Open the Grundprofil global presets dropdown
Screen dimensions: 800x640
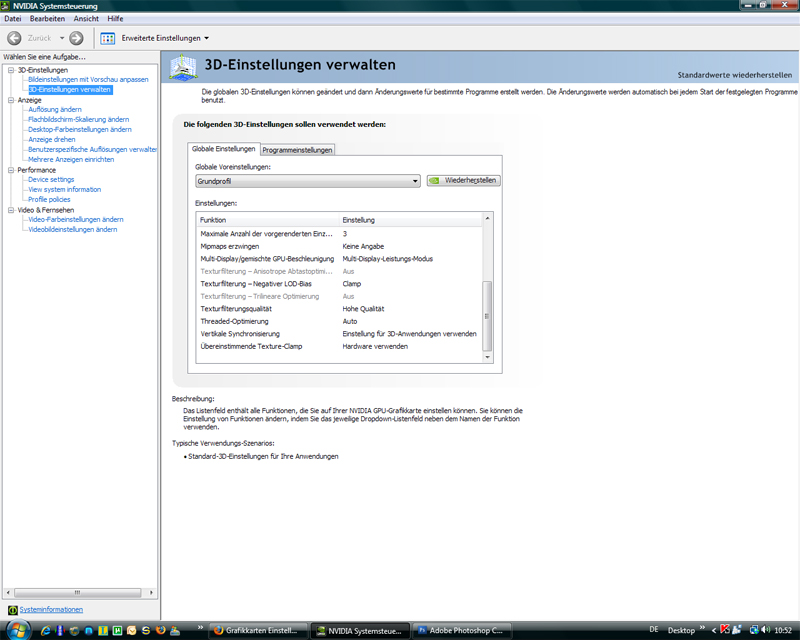[308, 181]
